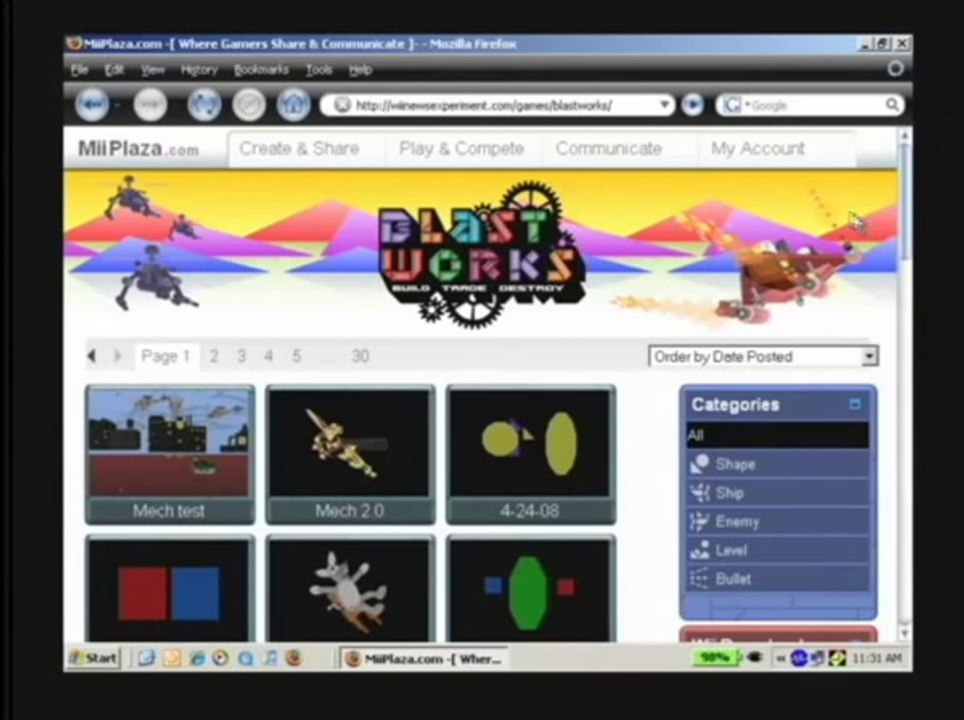This screenshot has height=720, width=964.
Task: Go to page 3 of results
Action: pos(241,356)
